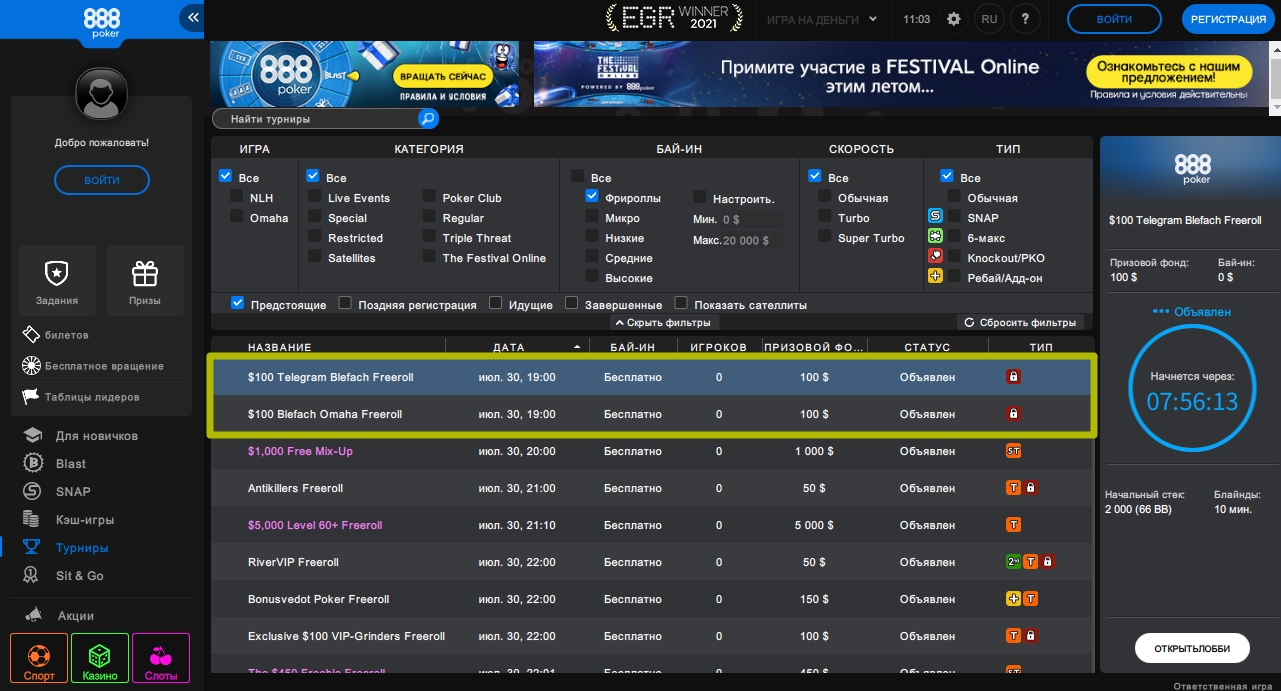Open help with the question mark icon

click(x=1025, y=19)
